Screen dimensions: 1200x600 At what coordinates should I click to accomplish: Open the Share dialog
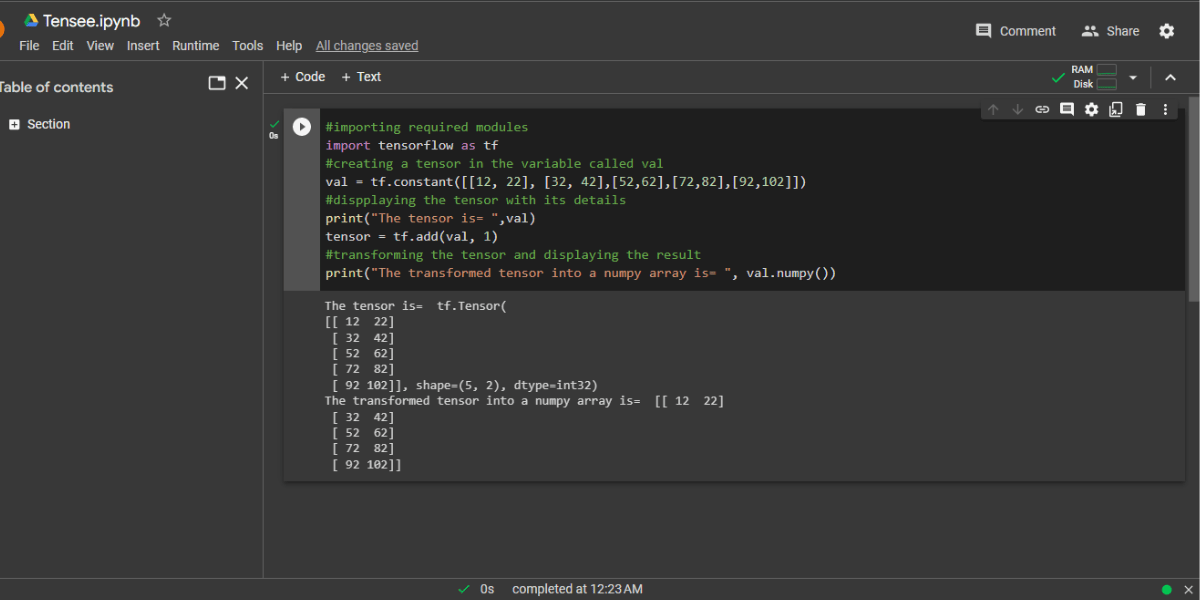click(1110, 30)
